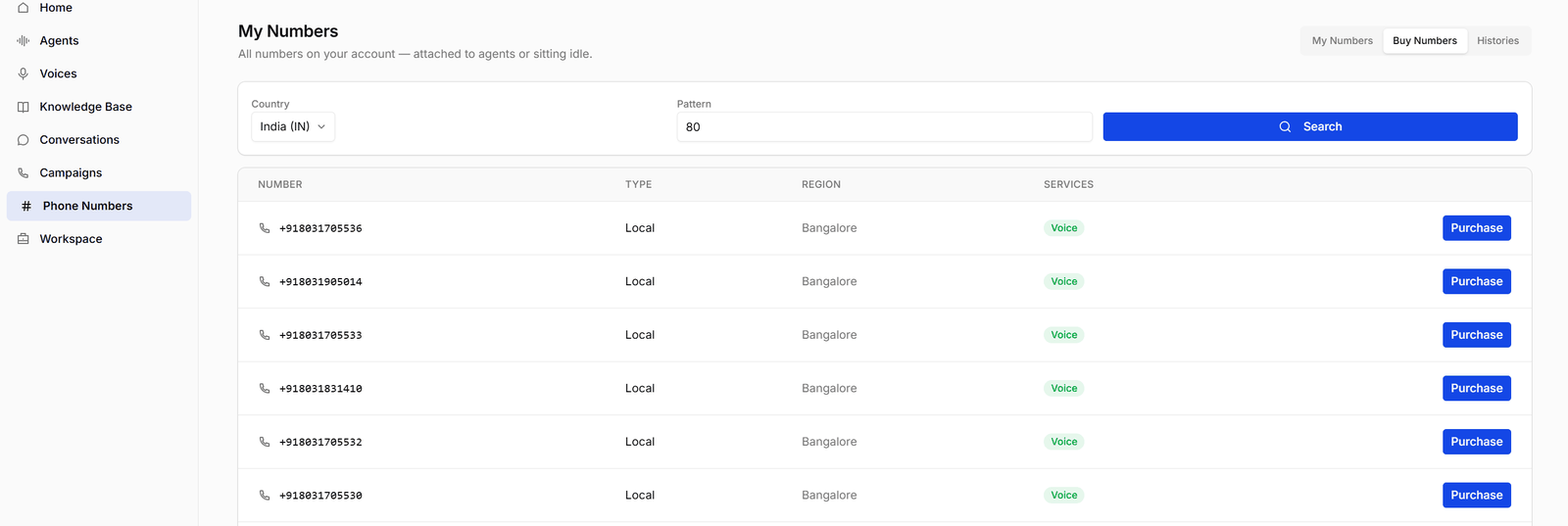
Task: Click Bangalore region in +918031705536 row
Action: pos(829,228)
